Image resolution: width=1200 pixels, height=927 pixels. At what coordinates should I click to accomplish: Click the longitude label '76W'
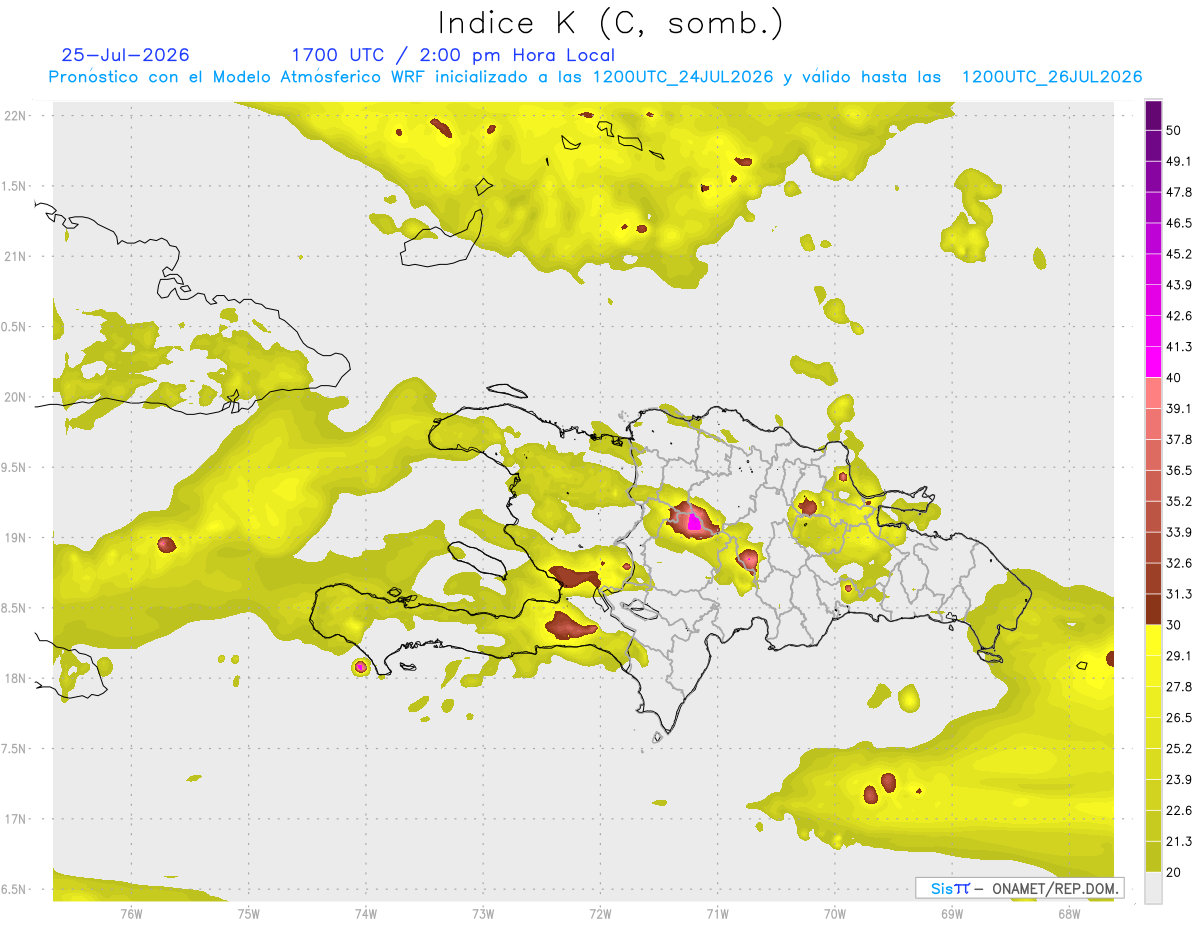pos(131,914)
